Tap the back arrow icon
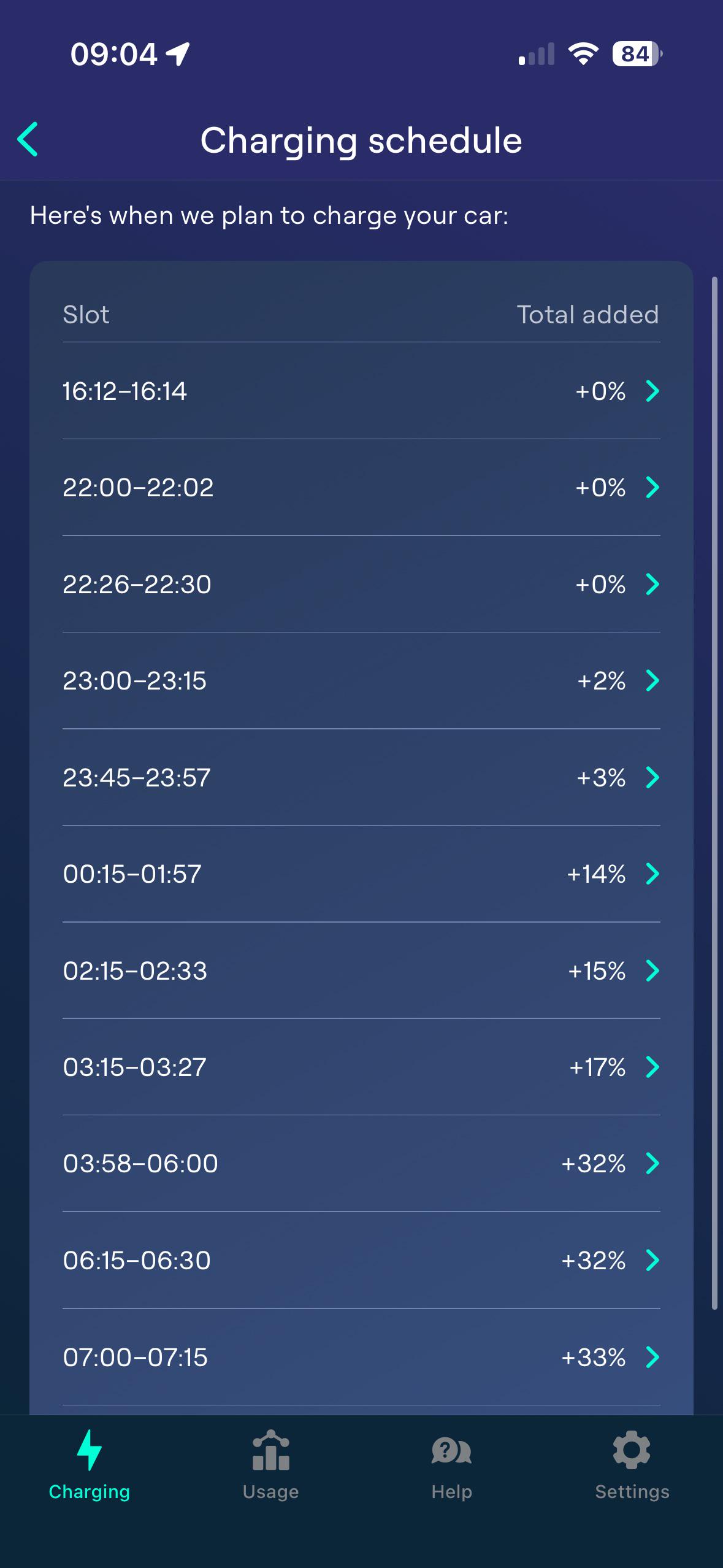 (28, 139)
